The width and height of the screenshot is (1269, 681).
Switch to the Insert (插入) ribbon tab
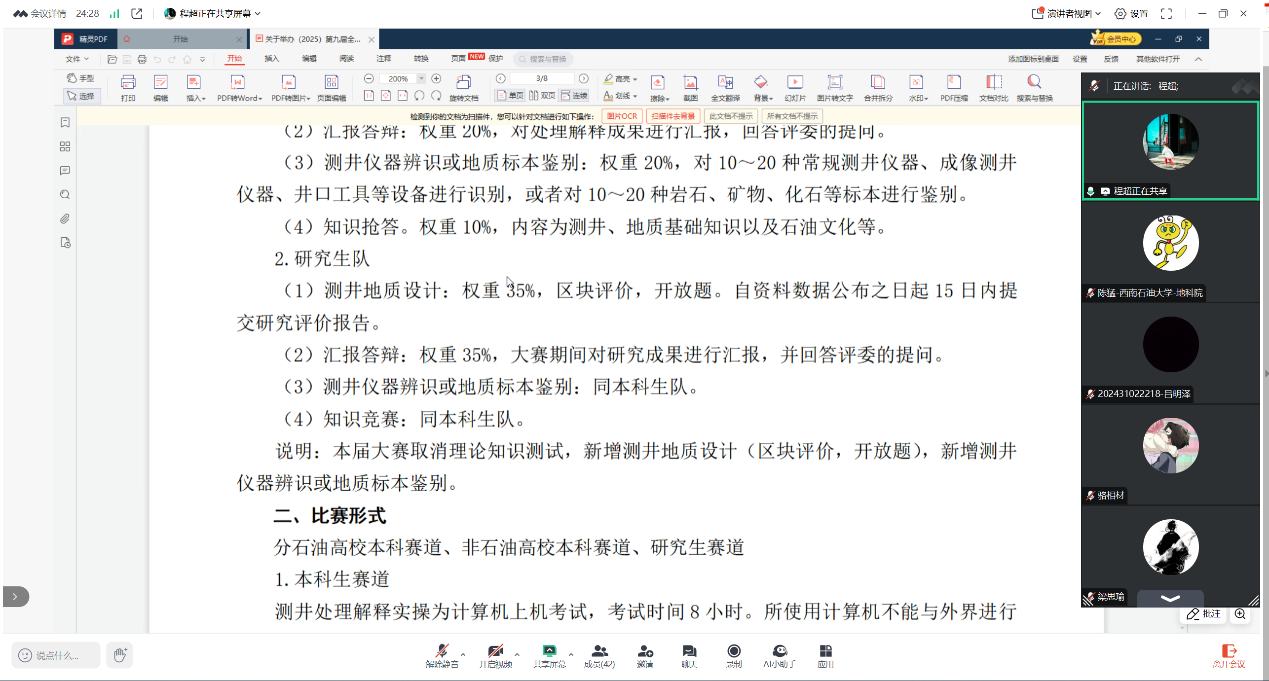click(x=272, y=59)
